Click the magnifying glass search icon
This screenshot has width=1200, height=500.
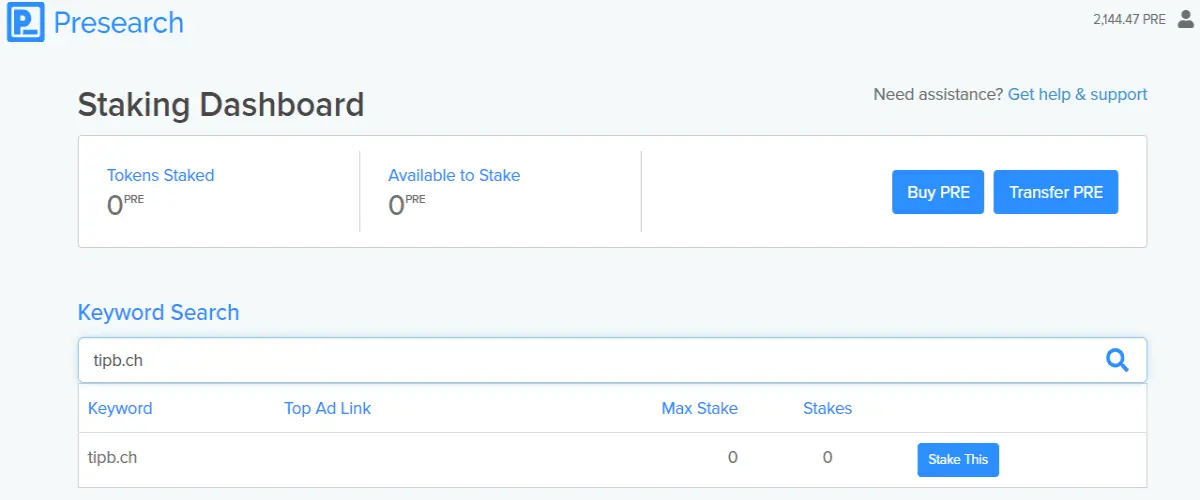[1117, 360]
